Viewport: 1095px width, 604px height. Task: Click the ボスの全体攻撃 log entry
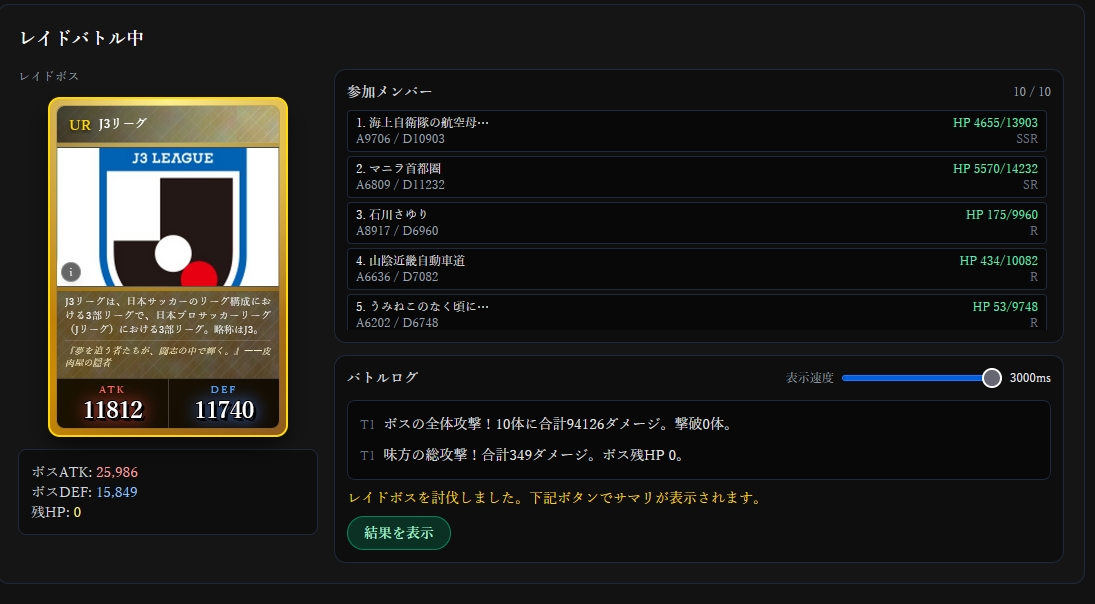click(x=560, y=424)
